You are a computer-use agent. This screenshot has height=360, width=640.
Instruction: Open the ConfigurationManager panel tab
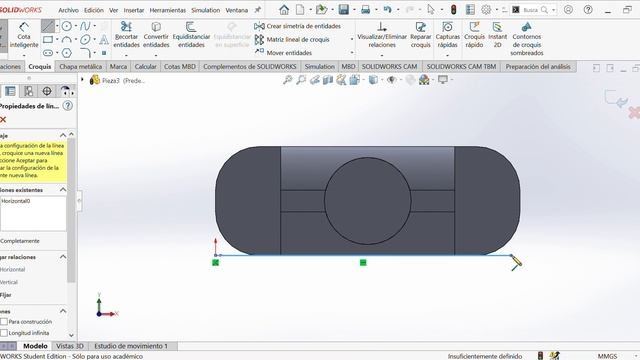click(29, 91)
